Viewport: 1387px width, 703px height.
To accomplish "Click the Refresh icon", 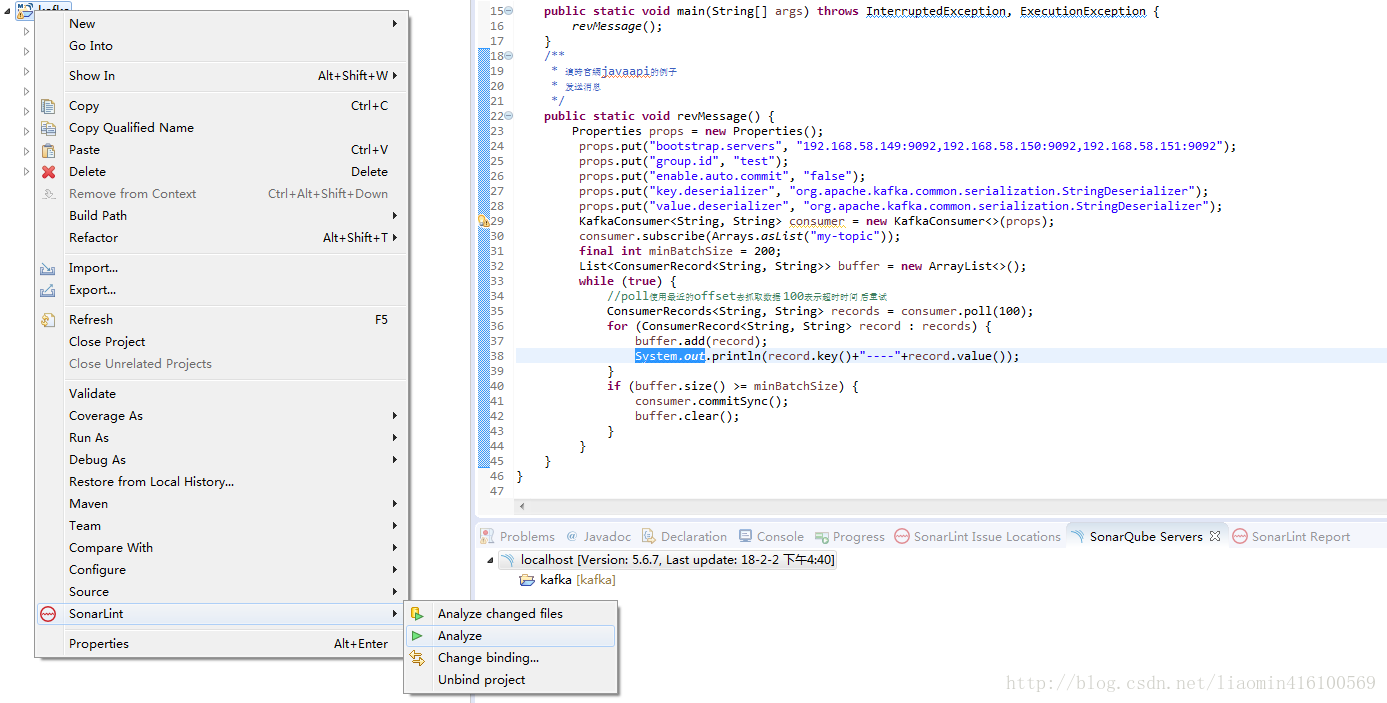I will pyautogui.click(x=48, y=320).
